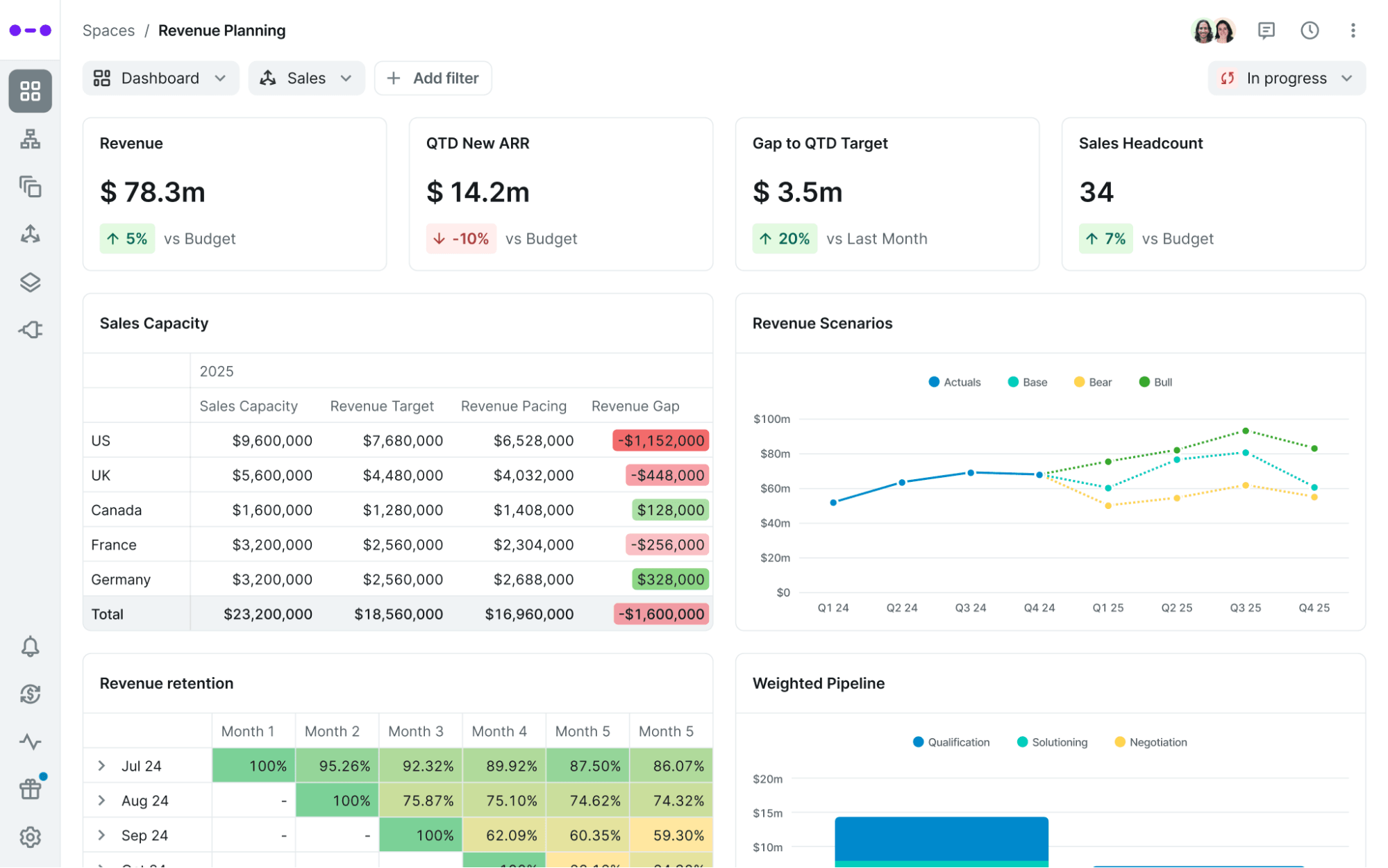The image size is (1388, 868).
Task: Open the comments icon in the top bar
Action: (1266, 31)
